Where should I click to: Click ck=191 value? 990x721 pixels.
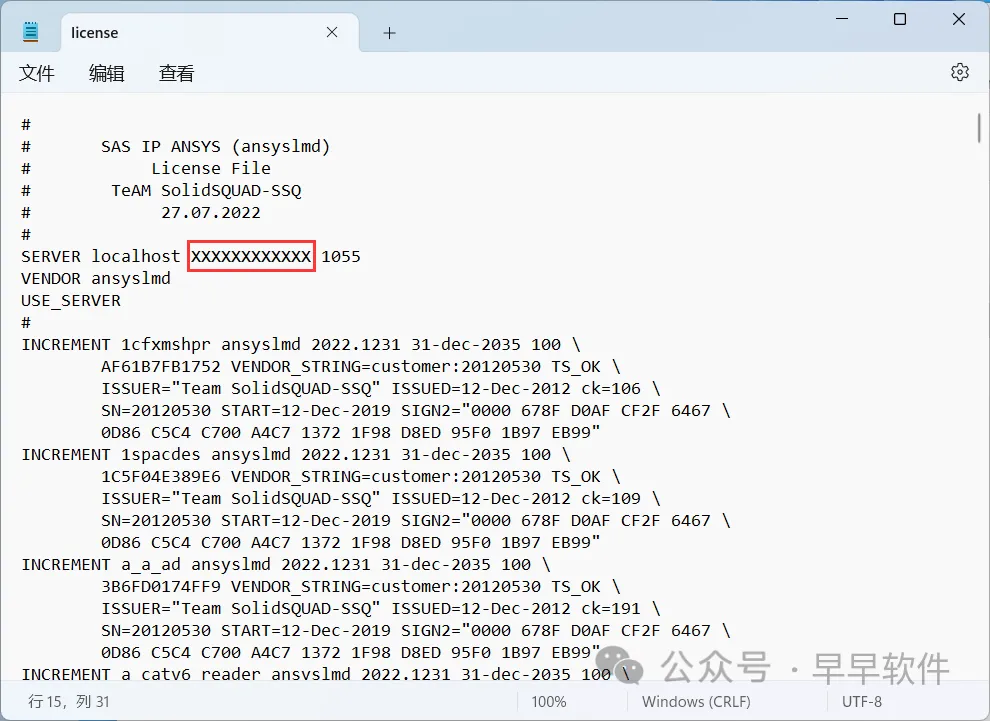(611, 609)
